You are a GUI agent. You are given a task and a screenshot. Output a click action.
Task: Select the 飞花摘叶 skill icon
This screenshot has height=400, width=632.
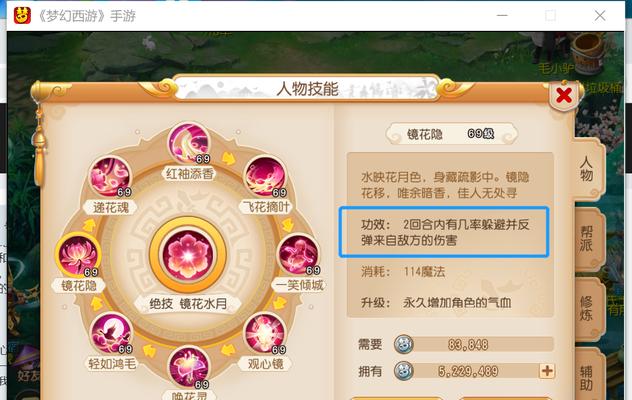(266, 177)
